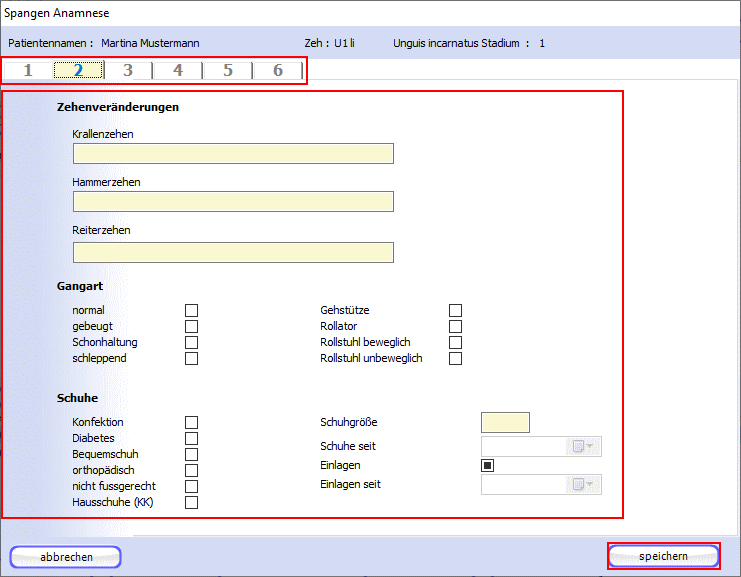Open the Schuhe seit date dropdown
The image size is (741, 577).
(x=583, y=447)
